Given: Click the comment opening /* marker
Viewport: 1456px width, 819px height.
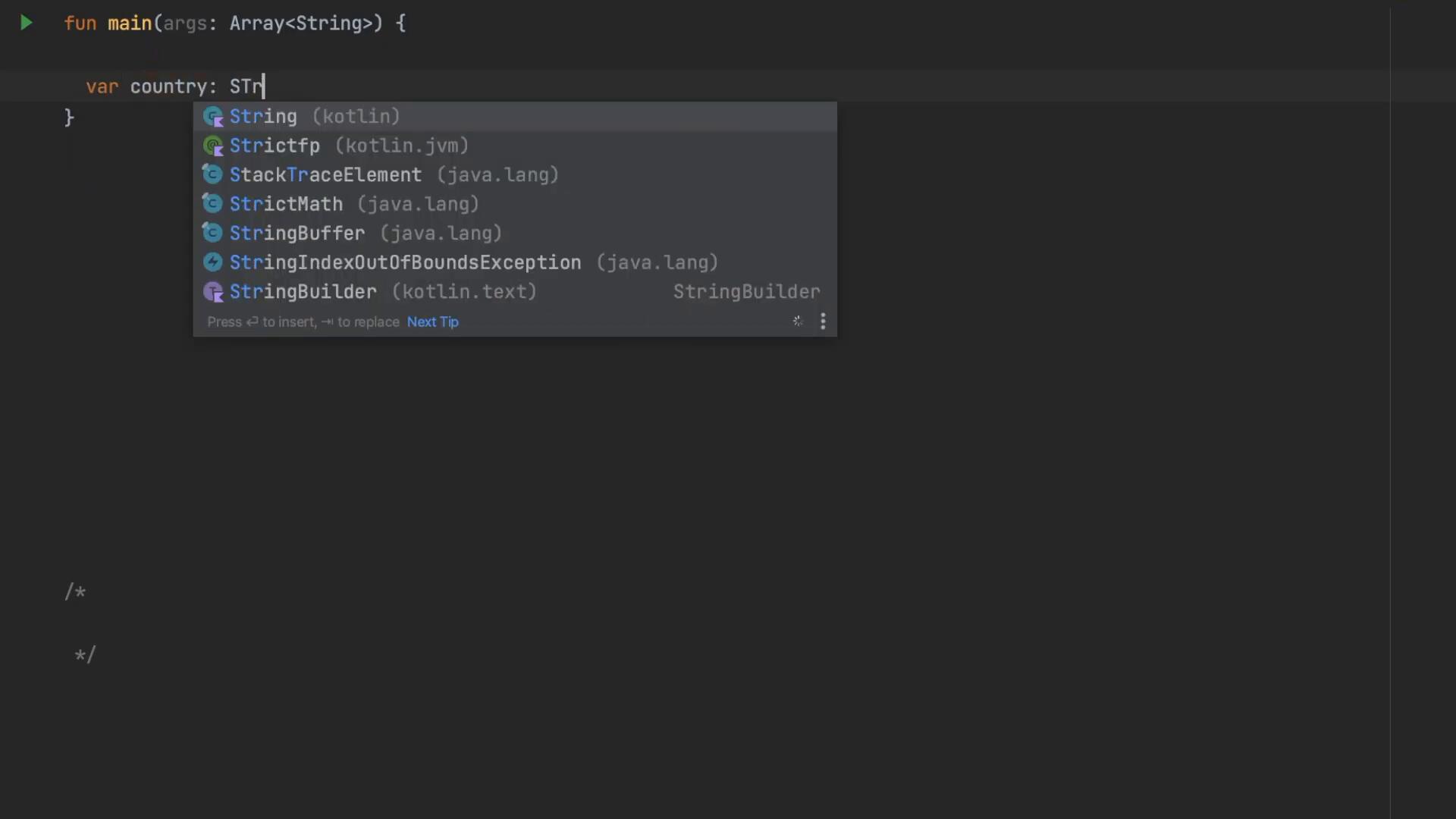Looking at the screenshot, I should click(x=75, y=591).
